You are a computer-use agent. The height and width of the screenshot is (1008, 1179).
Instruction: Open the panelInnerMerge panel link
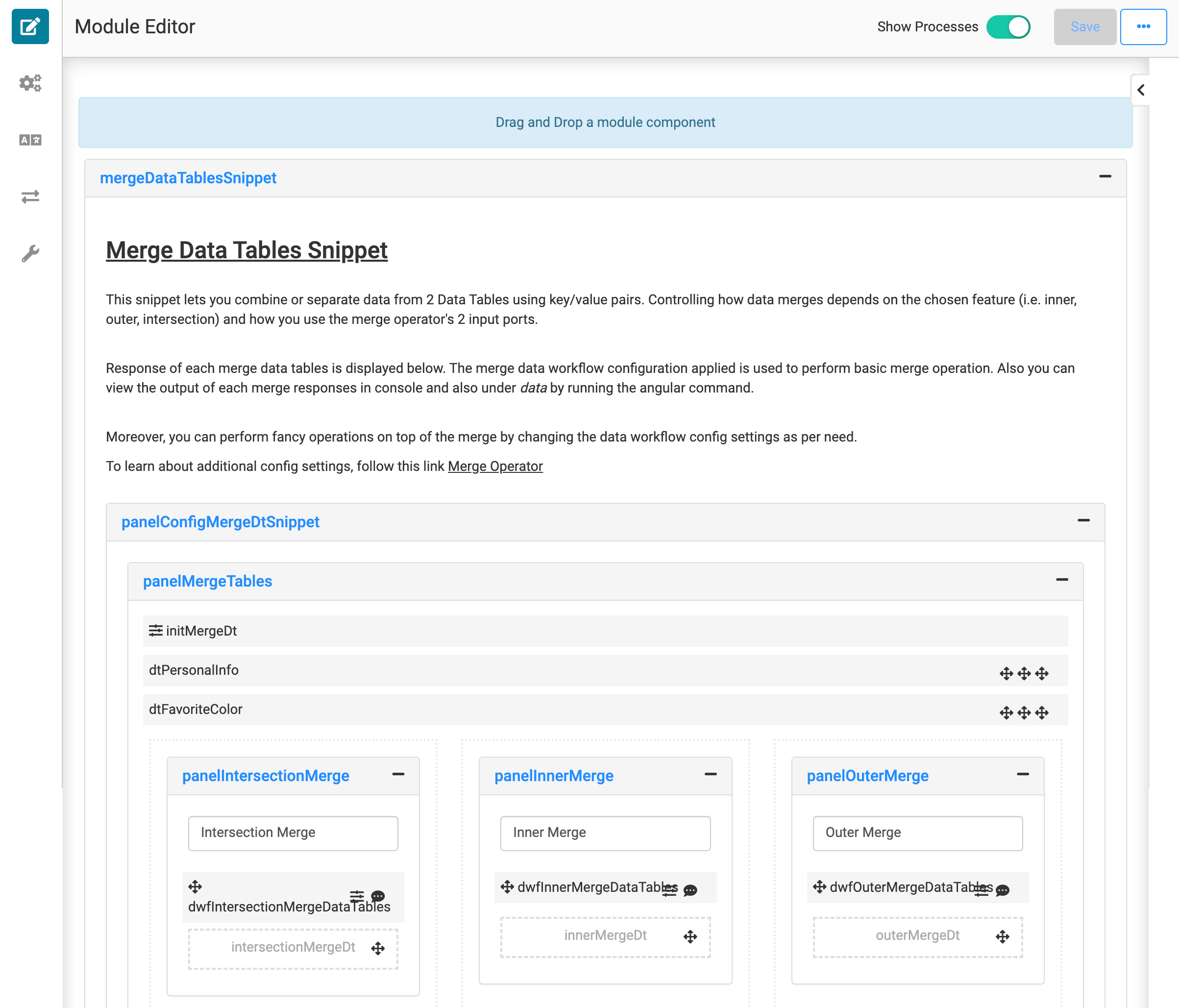554,776
